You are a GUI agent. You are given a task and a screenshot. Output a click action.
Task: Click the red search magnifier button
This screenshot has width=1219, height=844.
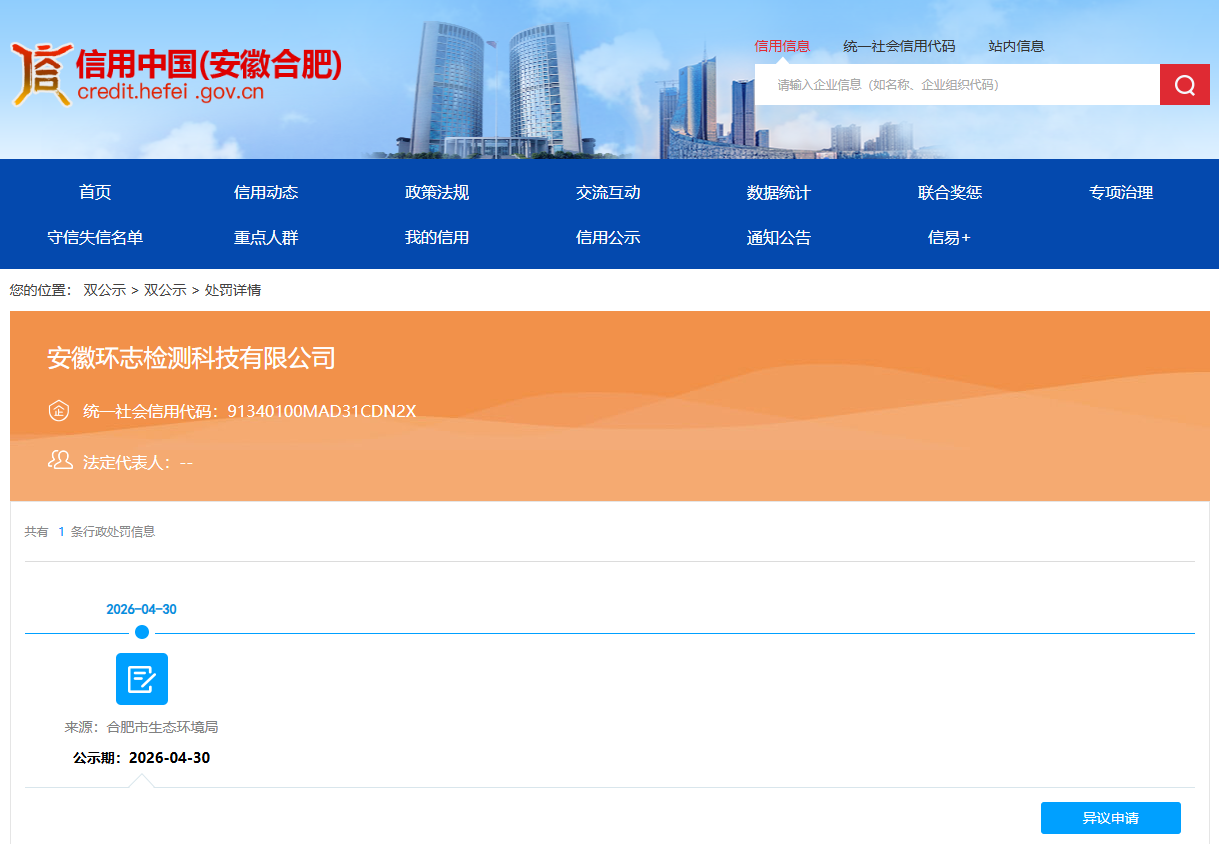click(1185, 85)
